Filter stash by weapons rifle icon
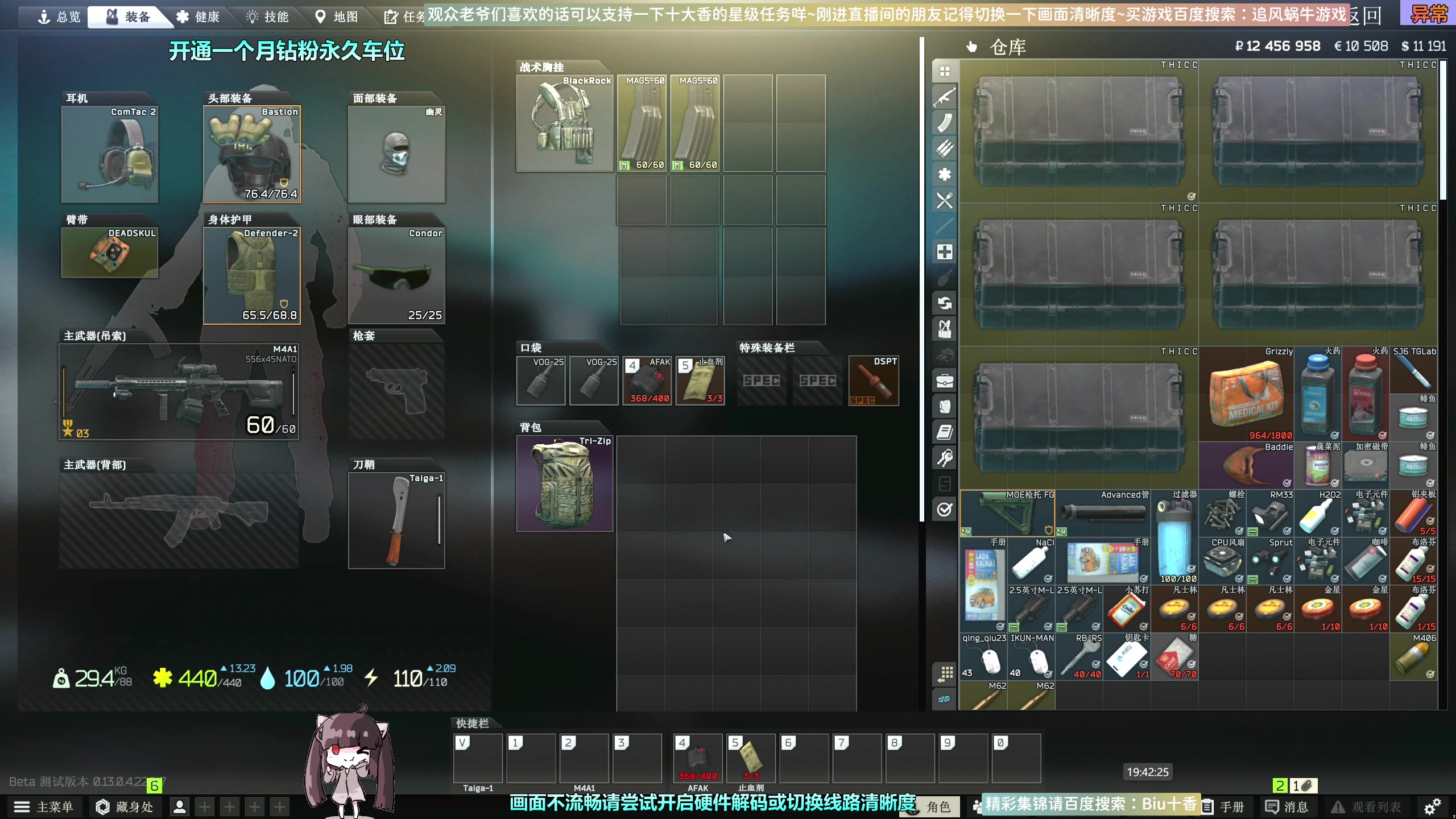The width and height of the screenshot is (1456, 819). pos(944,97)
